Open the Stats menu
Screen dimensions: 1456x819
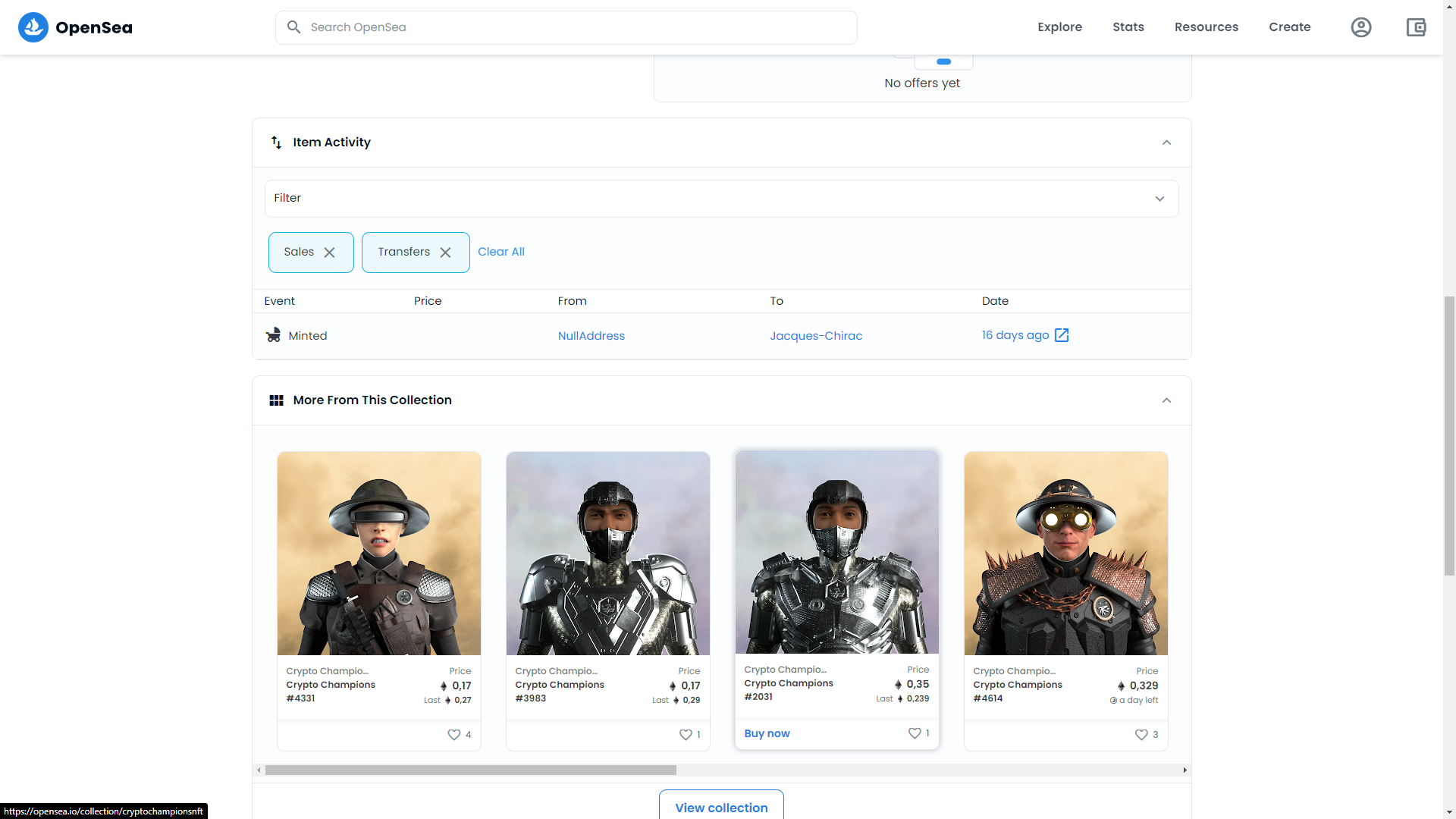[x=1128, y=27]
